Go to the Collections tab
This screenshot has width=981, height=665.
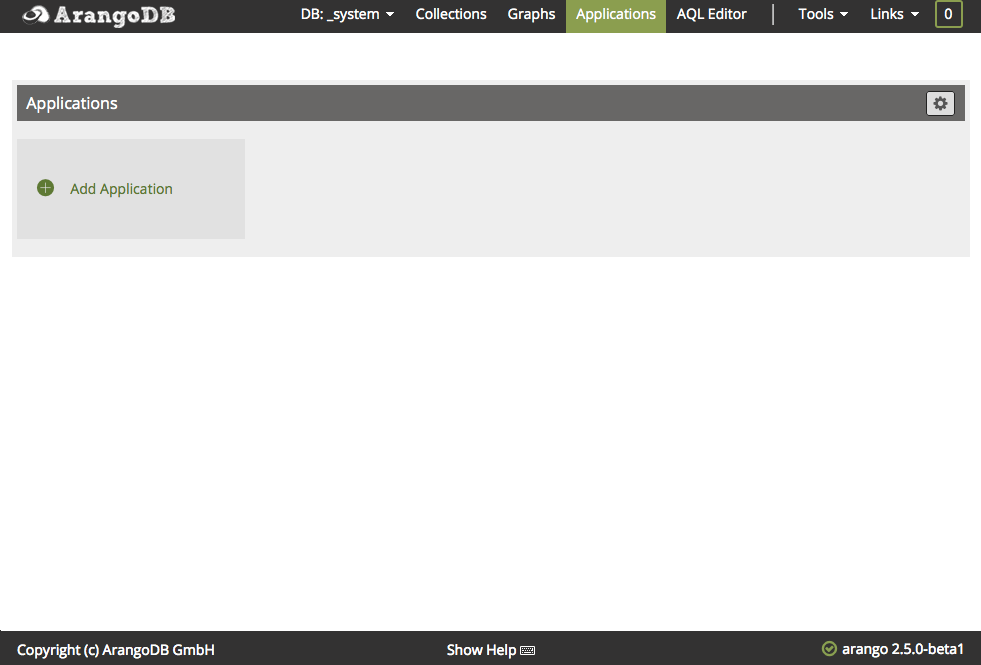pos(451,14)
